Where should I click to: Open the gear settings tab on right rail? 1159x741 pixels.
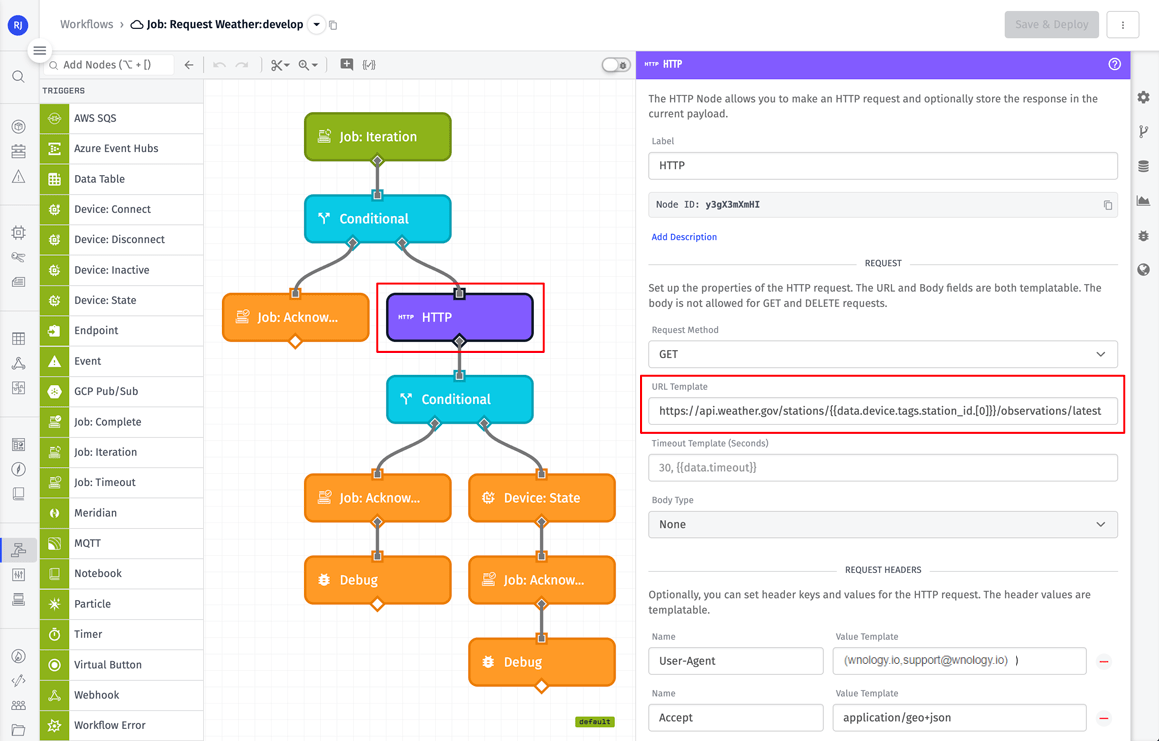click(x=1143, y=97)
